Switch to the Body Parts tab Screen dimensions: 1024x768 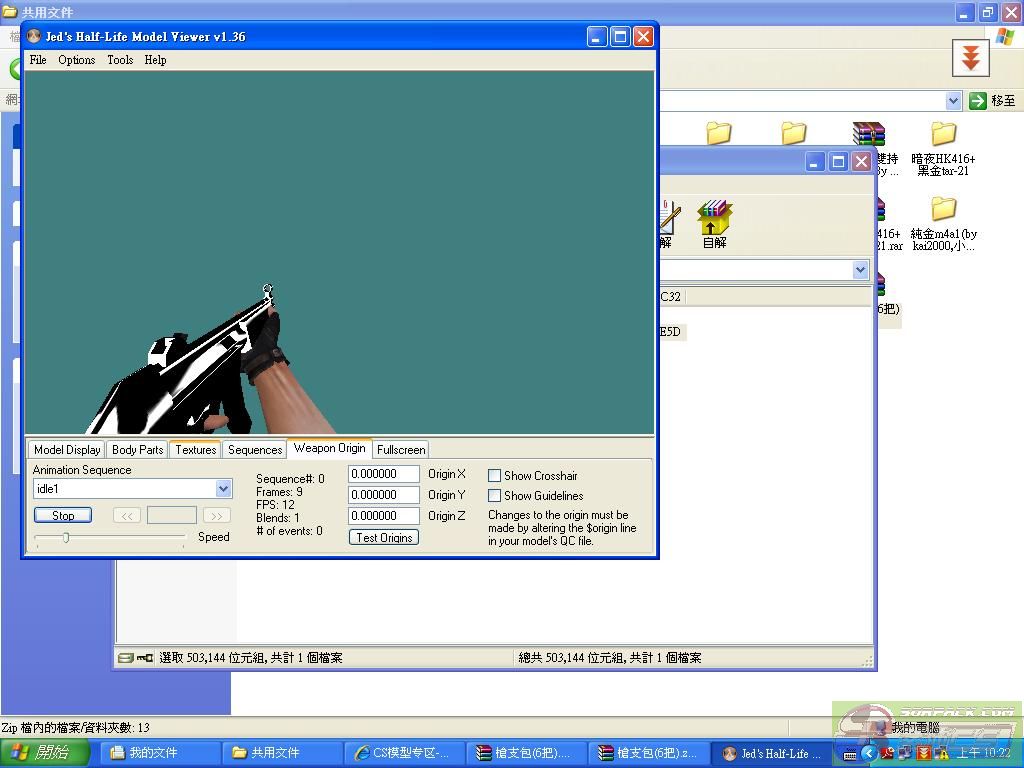[137, 450]
